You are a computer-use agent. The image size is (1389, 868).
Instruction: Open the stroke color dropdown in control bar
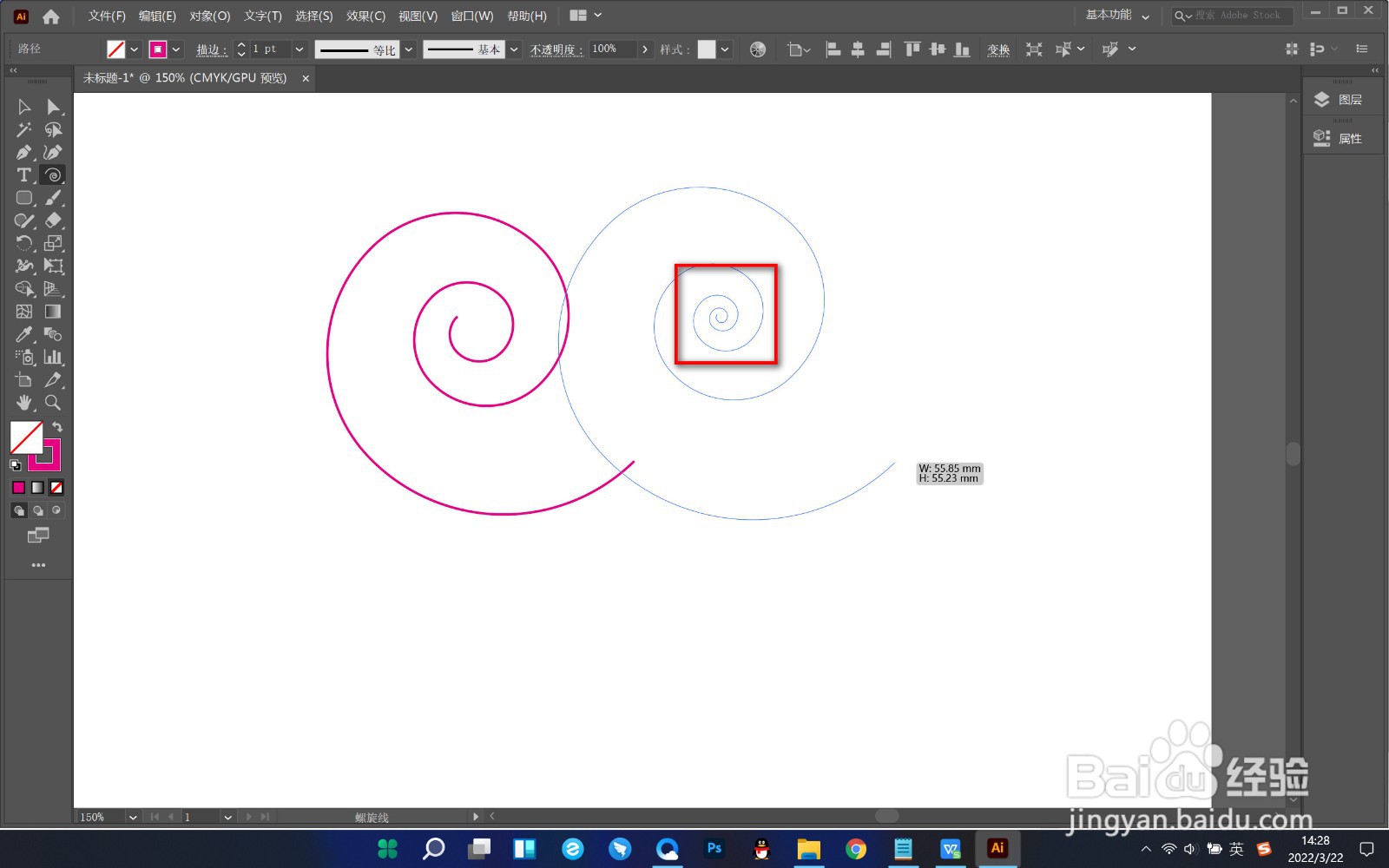[176, 49]
